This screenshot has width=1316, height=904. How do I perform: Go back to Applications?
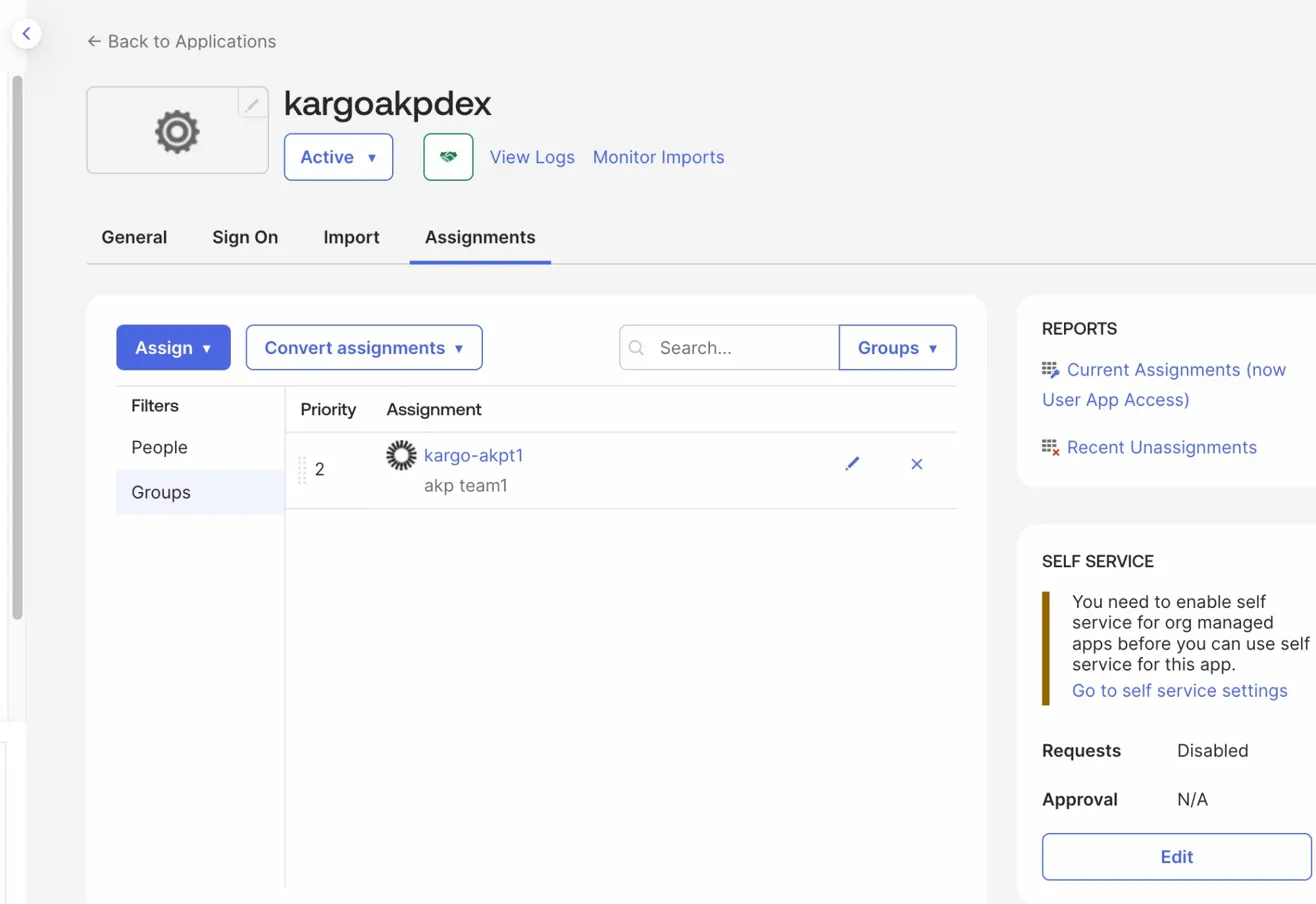pos(181,41)
